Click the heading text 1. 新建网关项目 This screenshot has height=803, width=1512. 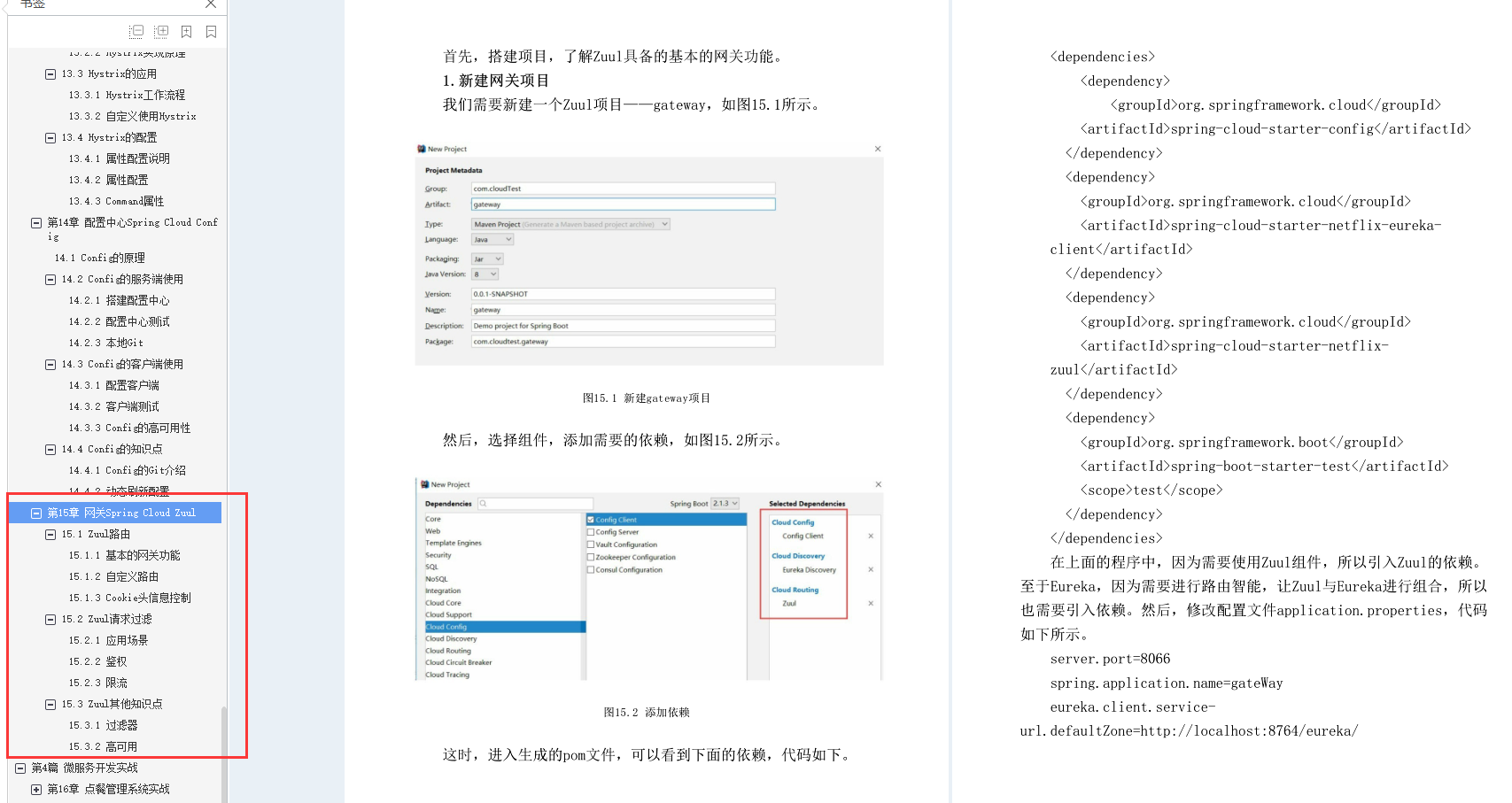coord(496,81)
